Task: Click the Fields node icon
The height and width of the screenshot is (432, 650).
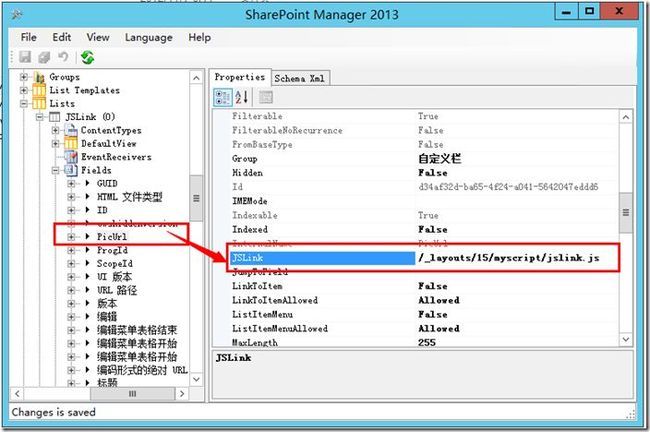Action: click(71, 170)
